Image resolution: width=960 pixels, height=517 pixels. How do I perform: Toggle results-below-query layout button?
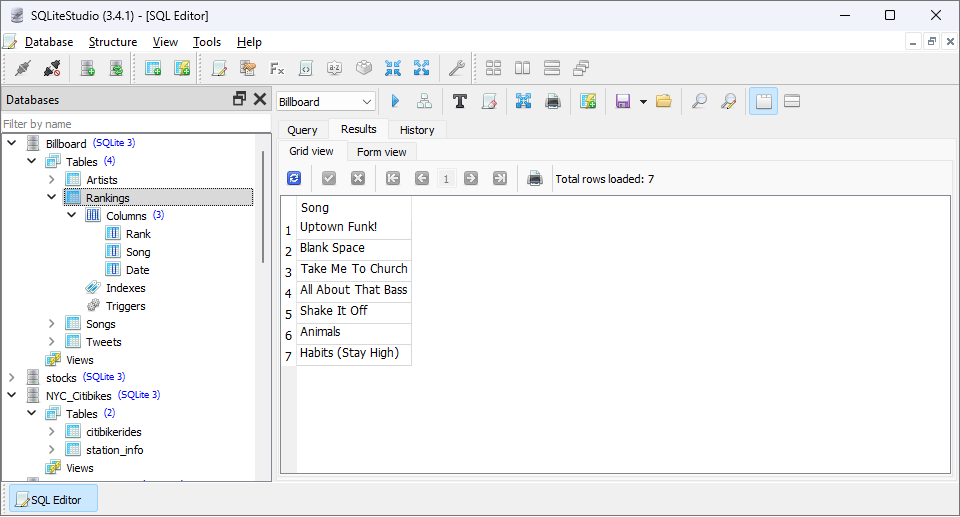pyautogui.click(x=792, y=101)
